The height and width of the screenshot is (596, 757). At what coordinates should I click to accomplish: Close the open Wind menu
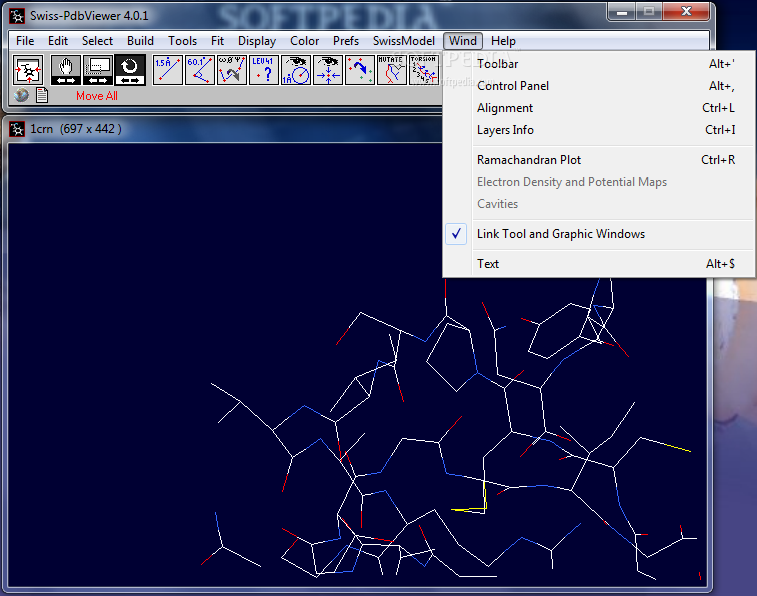coord(463,41)
